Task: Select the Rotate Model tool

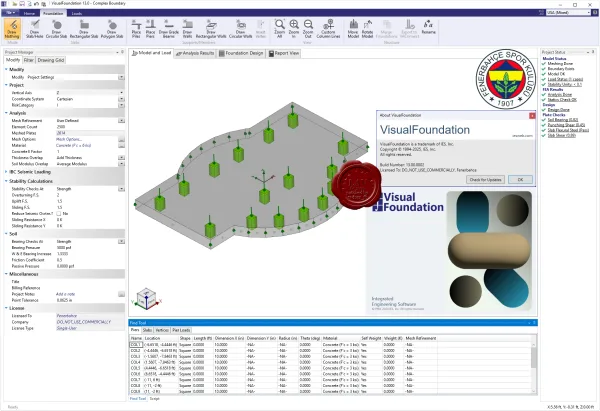Action: coord(367,29)
